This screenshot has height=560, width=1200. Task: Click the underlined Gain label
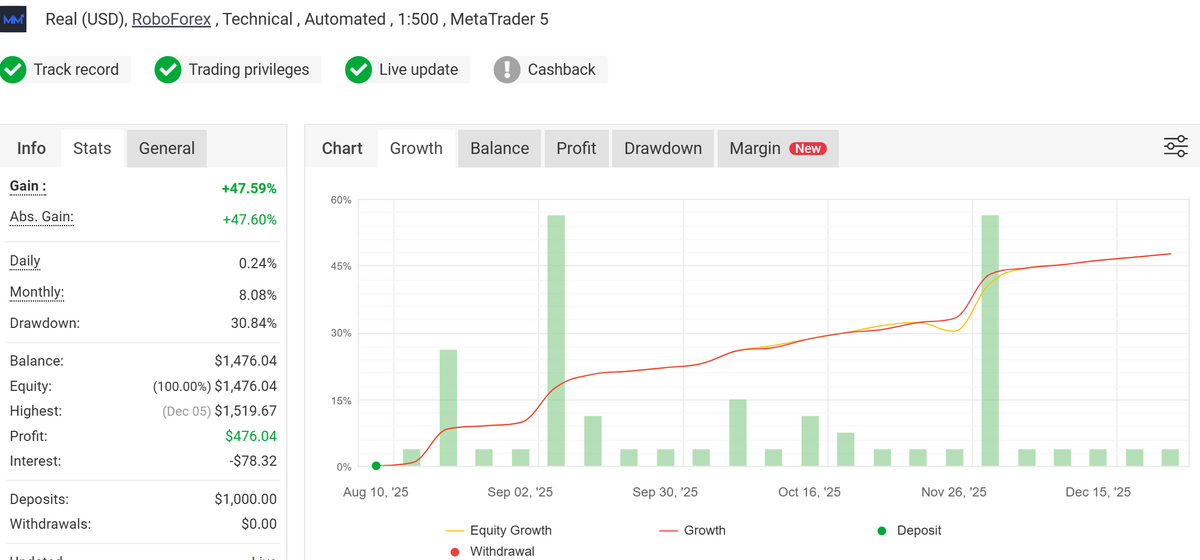(x=28, y=186)
